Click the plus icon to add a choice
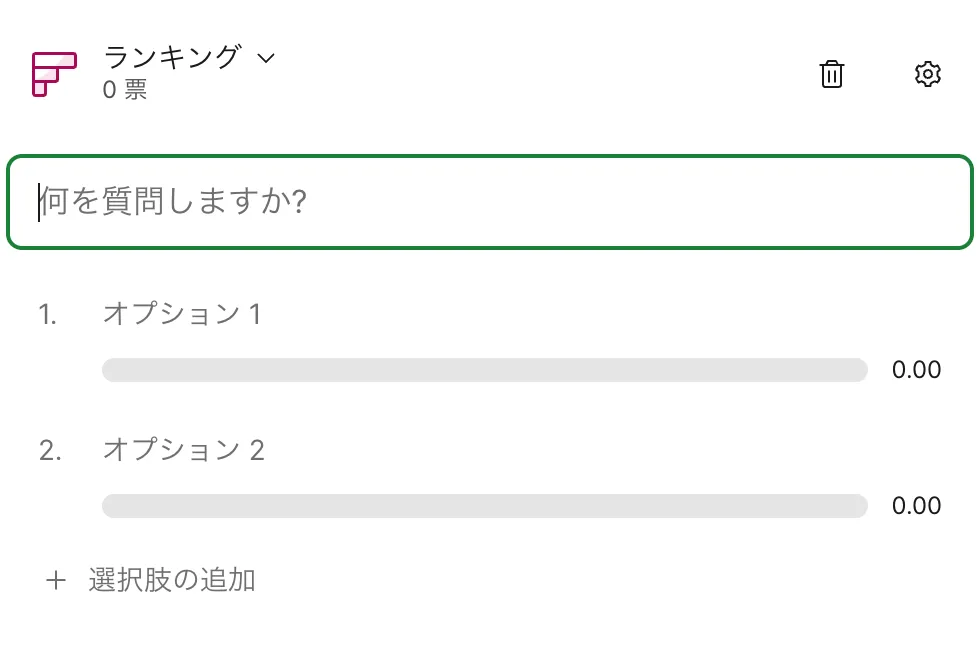Viewport: 980px width, 672px height. point(56,580)
